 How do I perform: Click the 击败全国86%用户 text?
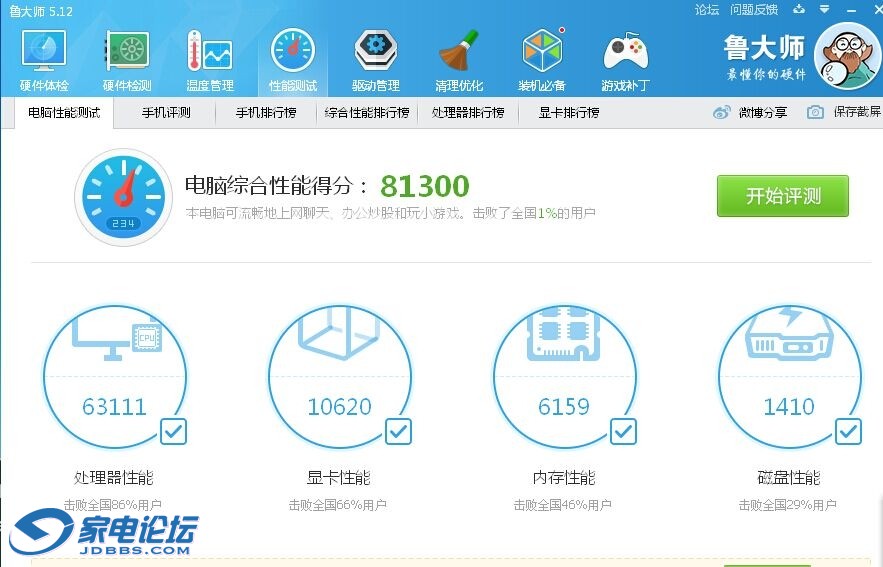point(113,505)
